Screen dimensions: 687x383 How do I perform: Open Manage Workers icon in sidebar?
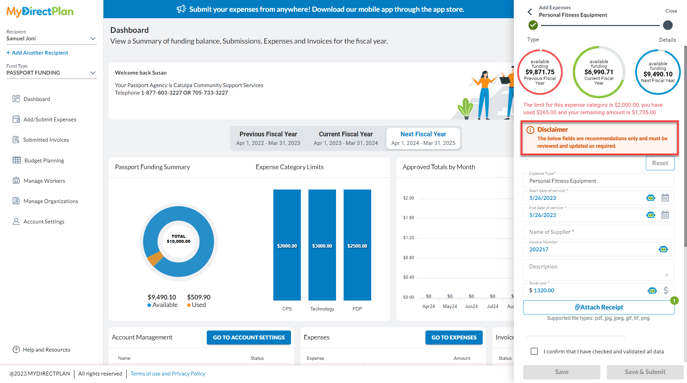pos(16,181)
